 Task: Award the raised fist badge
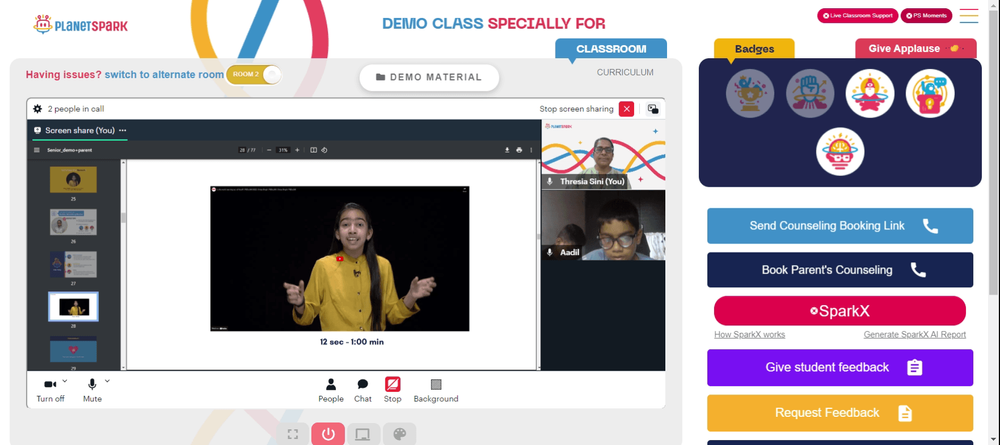pos(810,94)
